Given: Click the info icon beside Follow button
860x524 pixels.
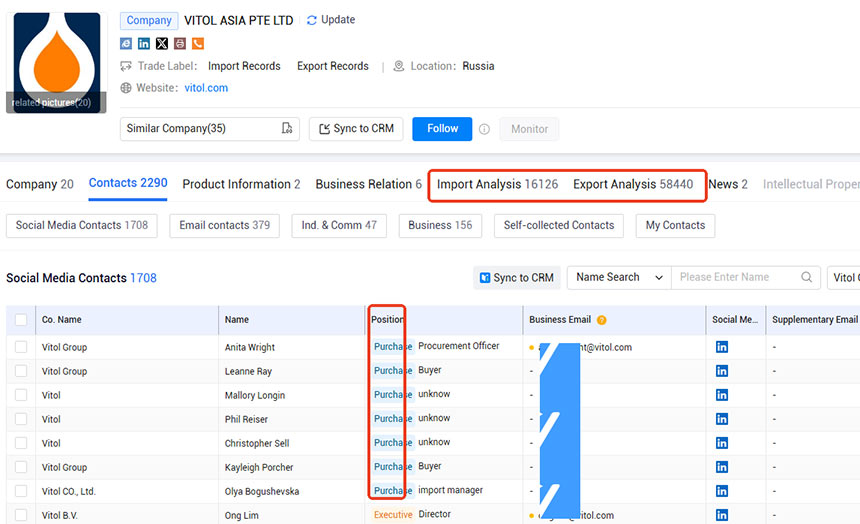Looking at the screenshot, I should click(x=484, y=129).
